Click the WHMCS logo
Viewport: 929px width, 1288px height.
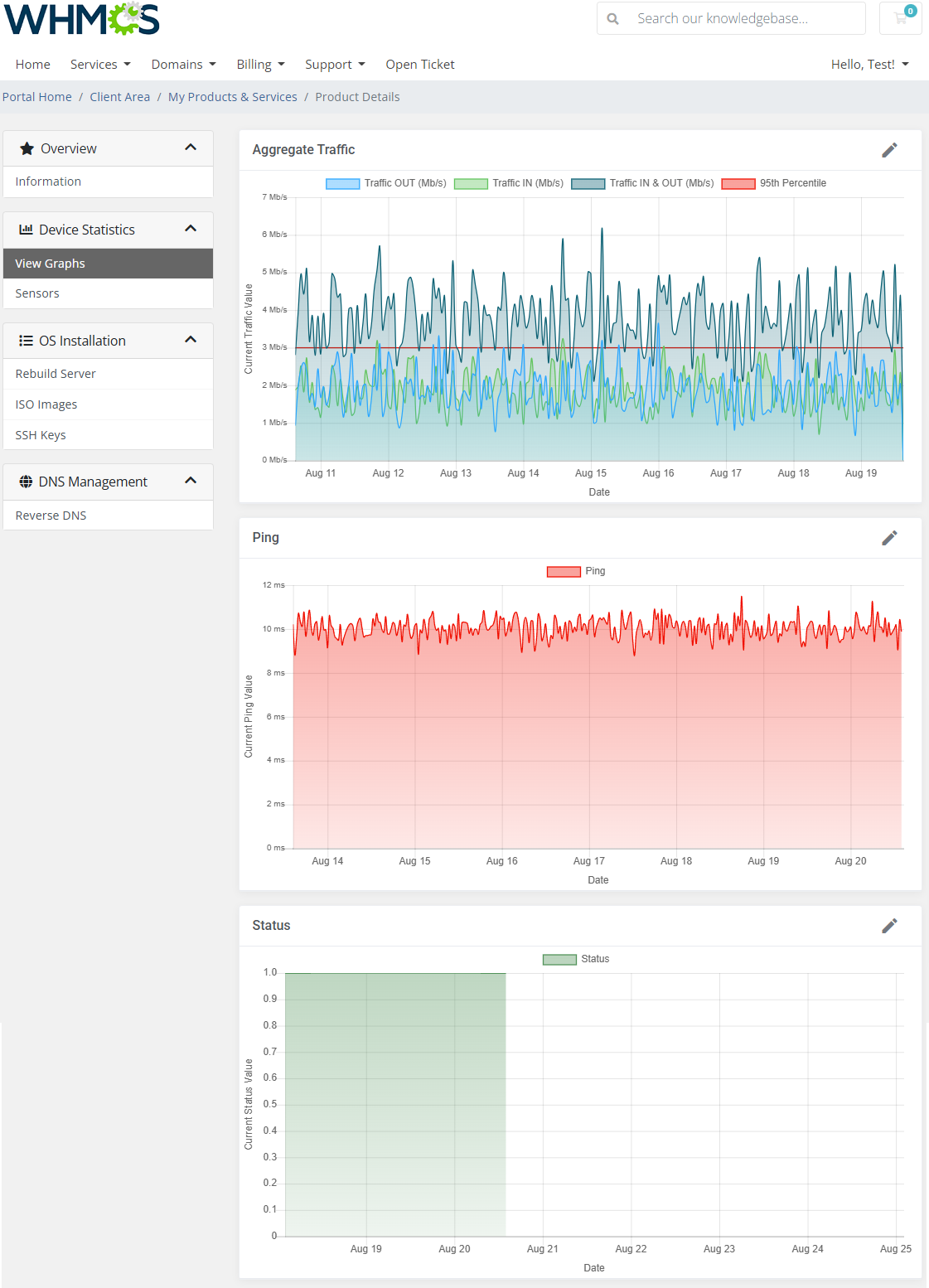[81, 19]
